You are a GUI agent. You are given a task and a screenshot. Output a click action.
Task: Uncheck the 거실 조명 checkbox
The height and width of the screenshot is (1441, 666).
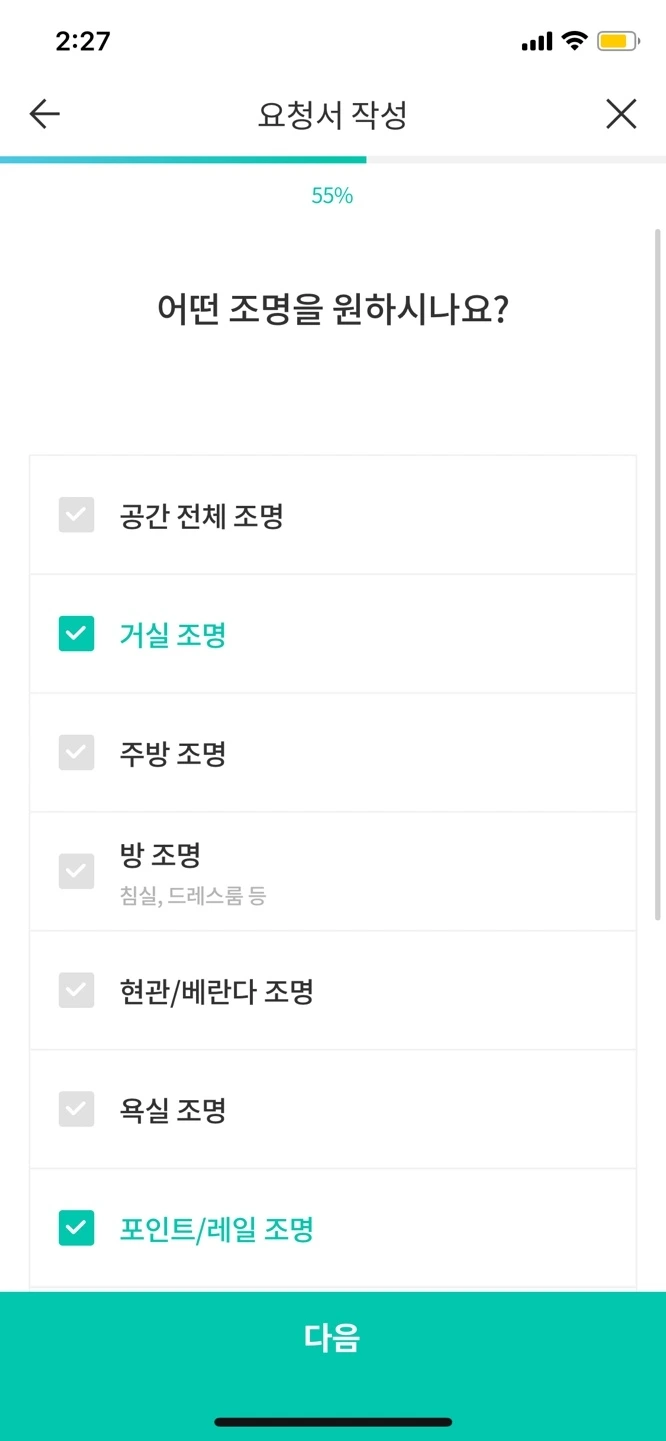[x=76, y=634]
